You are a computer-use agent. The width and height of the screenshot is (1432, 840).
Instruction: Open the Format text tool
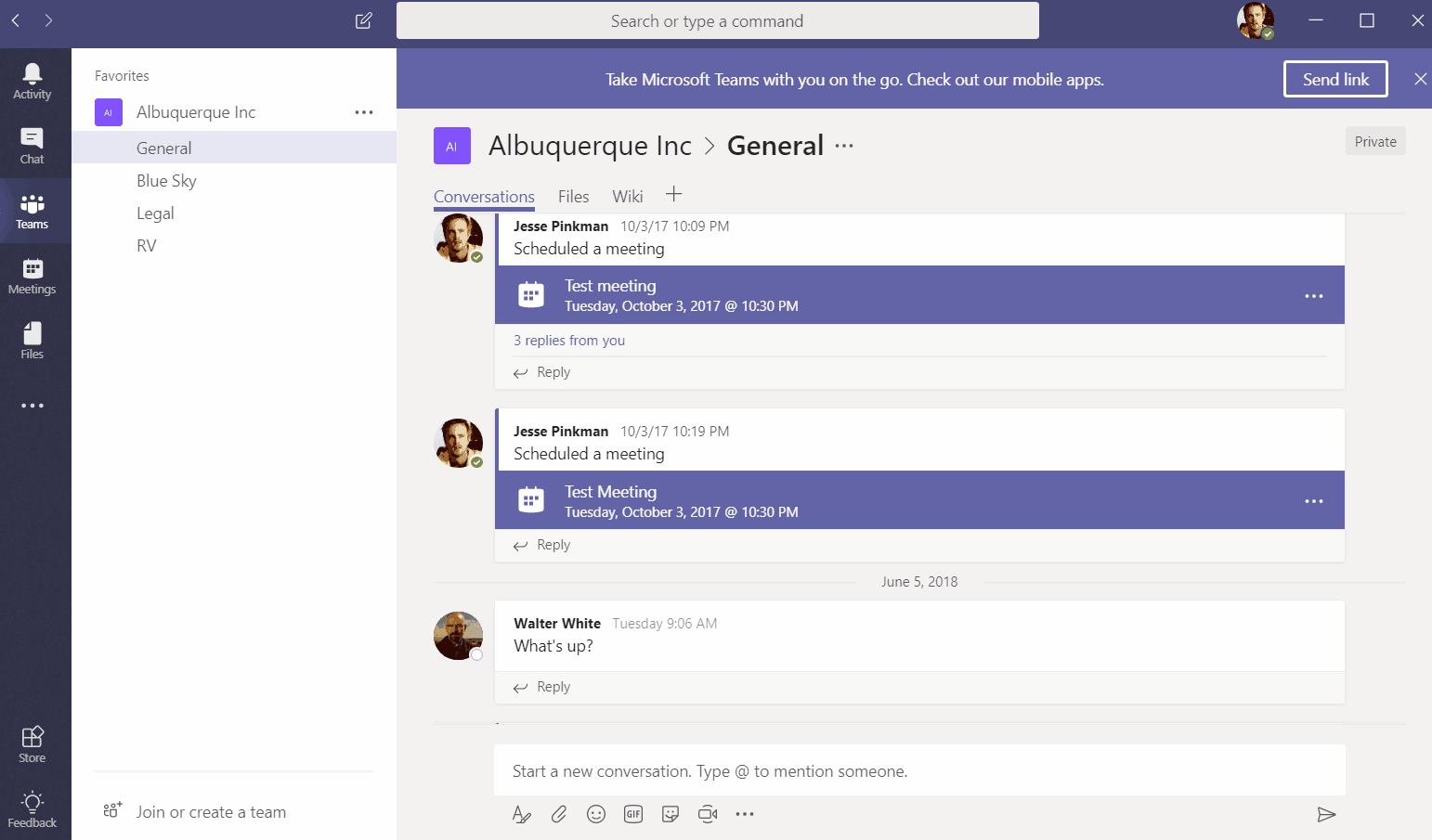coord(522,814)
